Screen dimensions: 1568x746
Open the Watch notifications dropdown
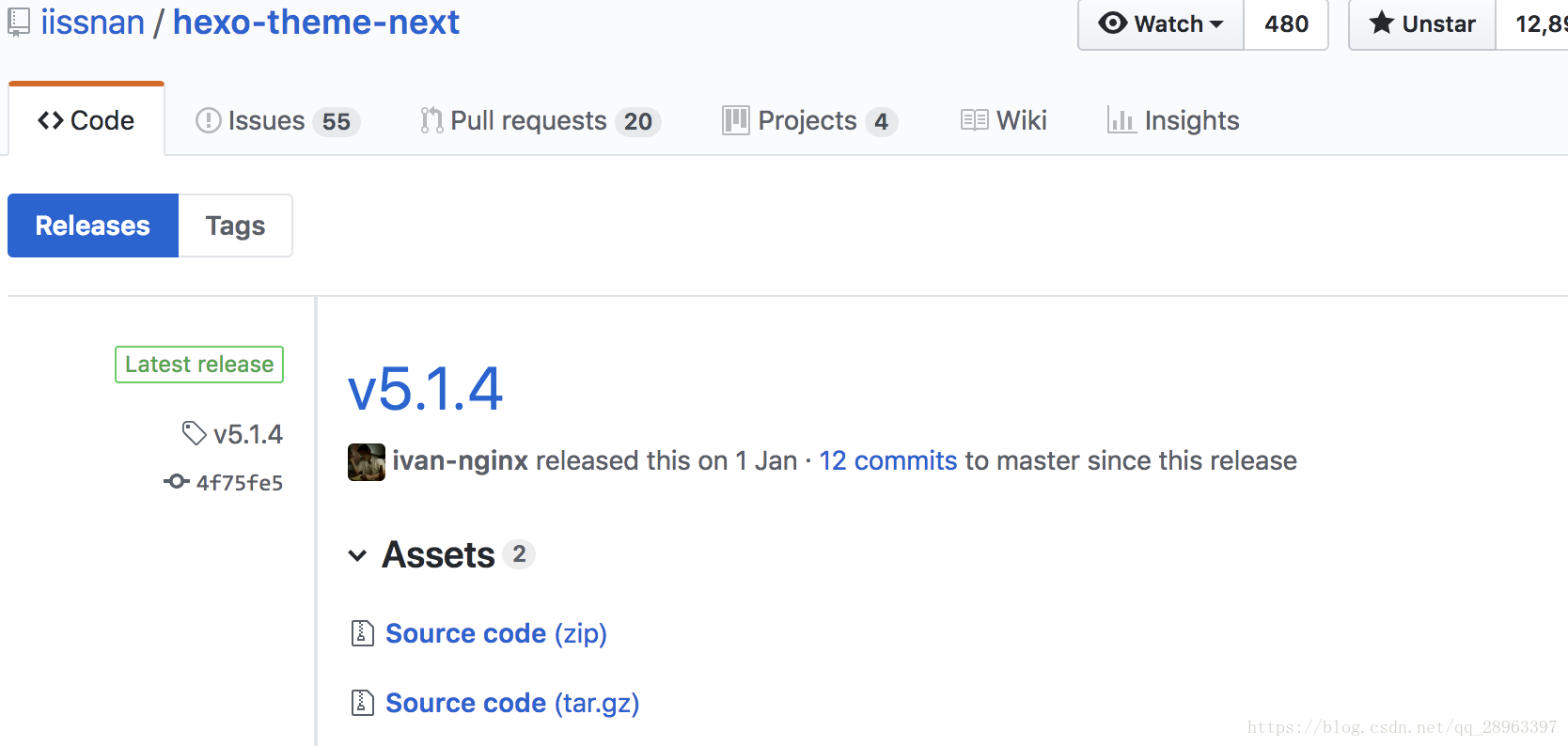1161,24
